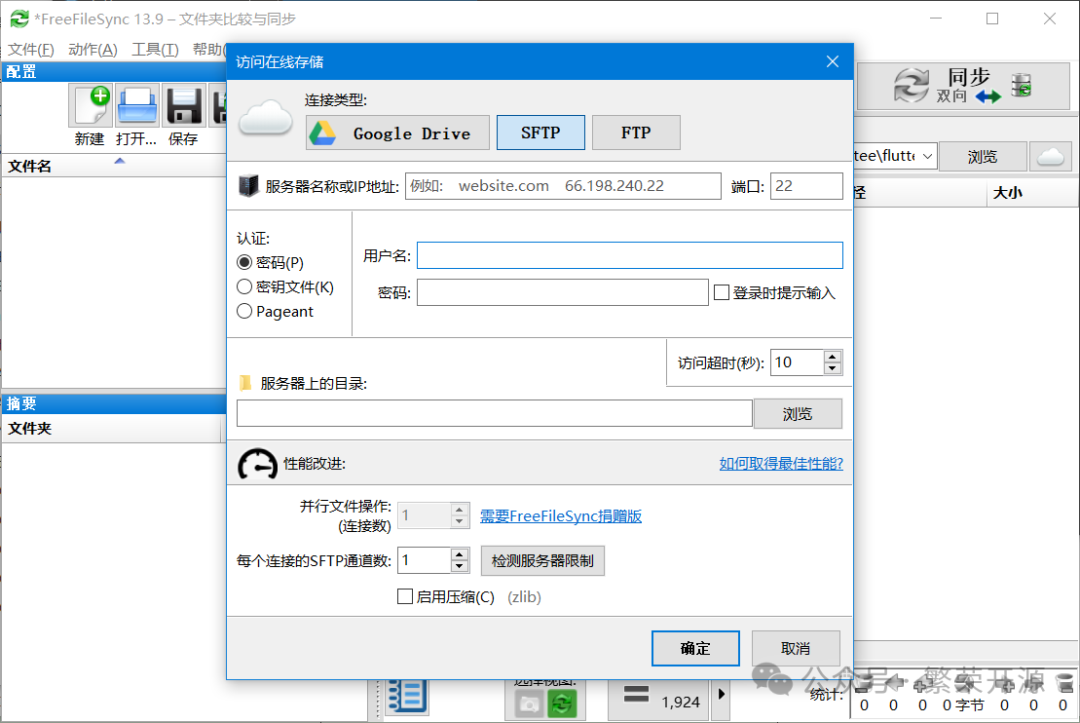Show the log panel with the list icon
This screenshot has width=1080, height=723.
coord(406,696)
